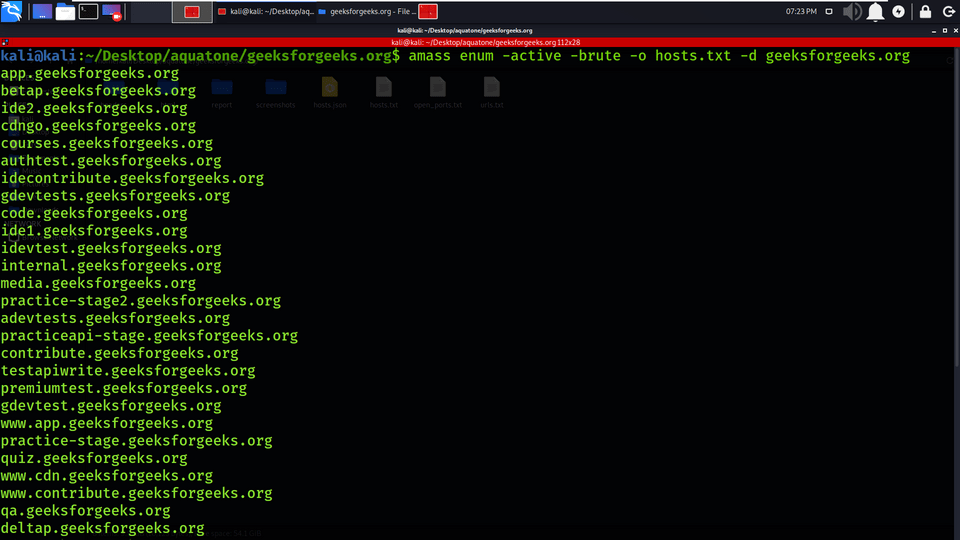
Task: Minimize the terminal window
Action: (x=934, y=31)
